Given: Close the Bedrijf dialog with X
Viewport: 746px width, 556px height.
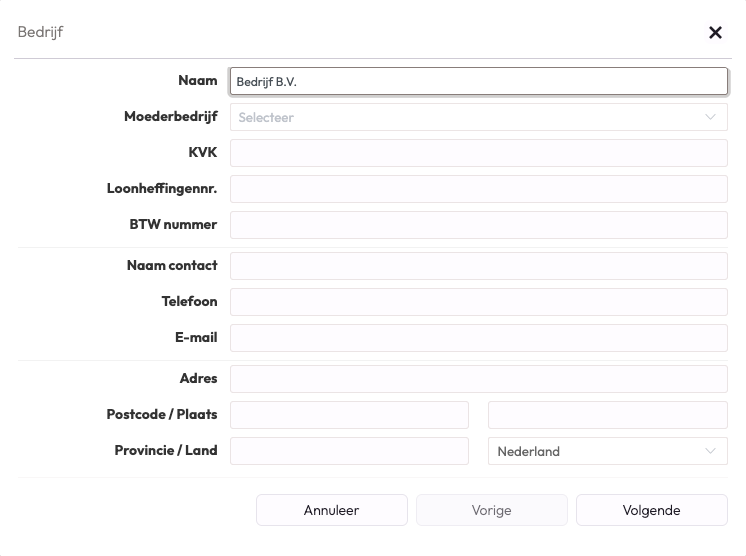Looking at the screenshot, I should point(715,32).
